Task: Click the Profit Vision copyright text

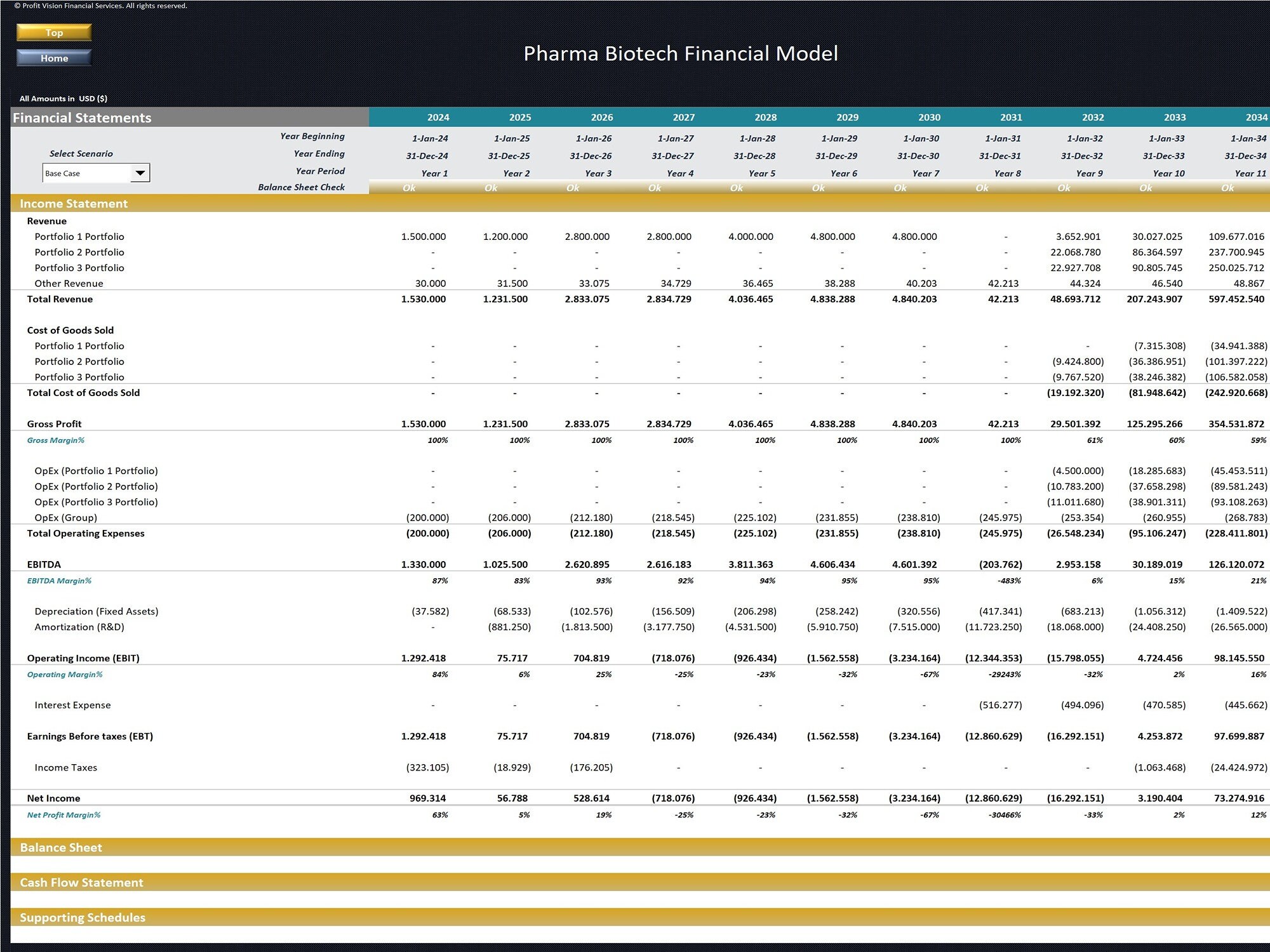Action: (102, 5)
